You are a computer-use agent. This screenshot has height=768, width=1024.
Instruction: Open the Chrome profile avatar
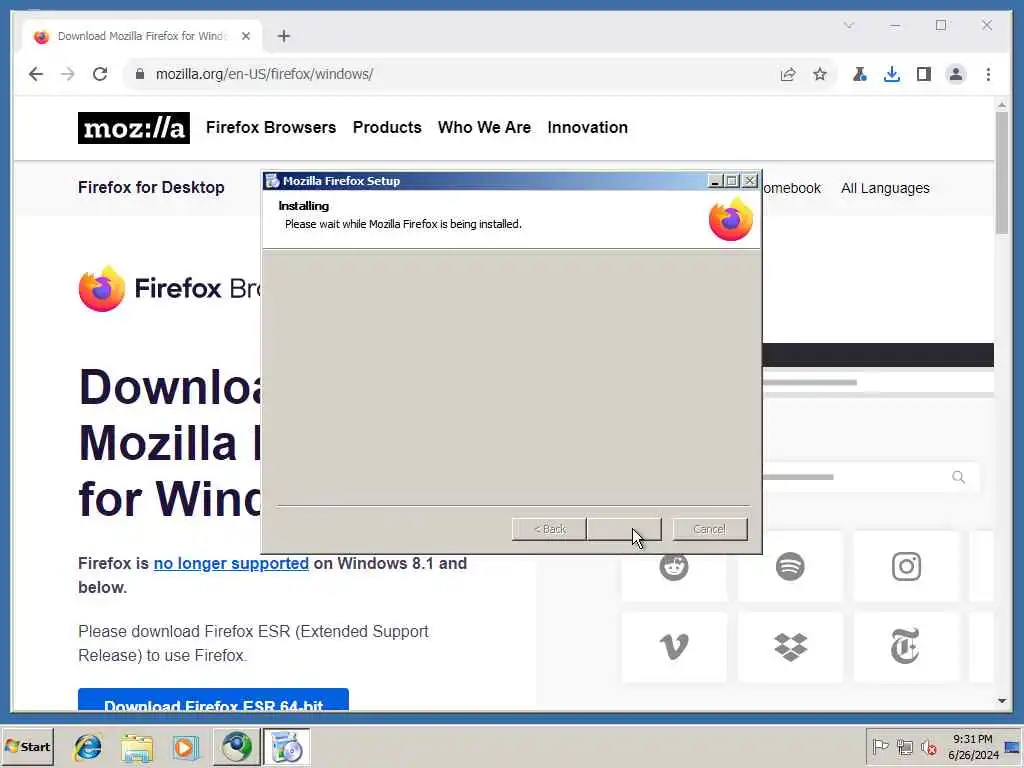coord(955,74)
